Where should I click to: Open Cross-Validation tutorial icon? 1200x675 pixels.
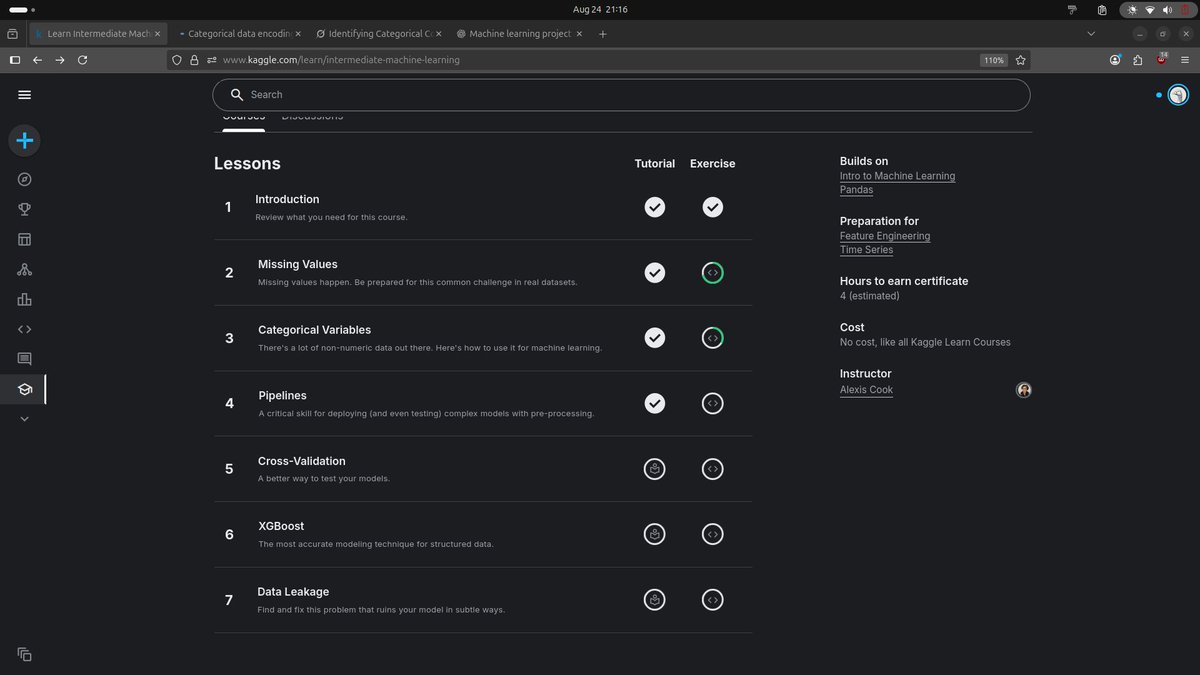pyautogui.click(x=655, y=469)
